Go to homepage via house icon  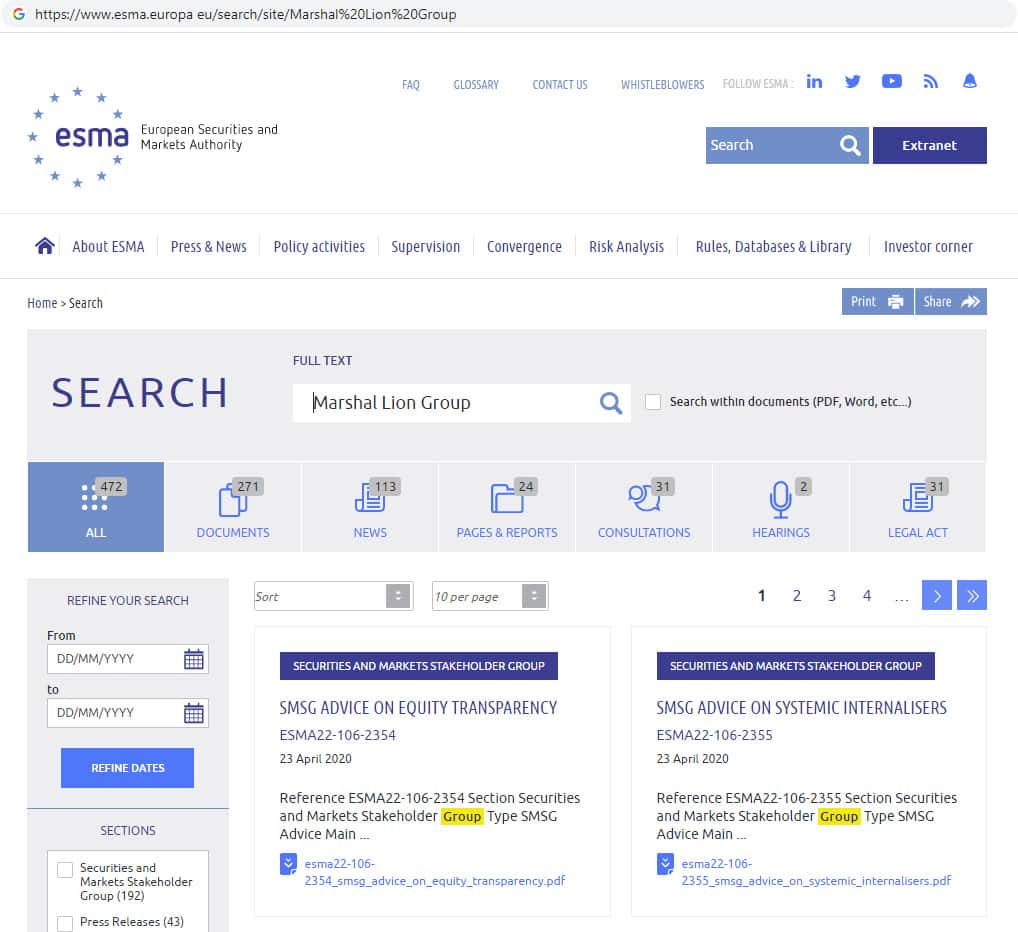[x=44, y=246]
